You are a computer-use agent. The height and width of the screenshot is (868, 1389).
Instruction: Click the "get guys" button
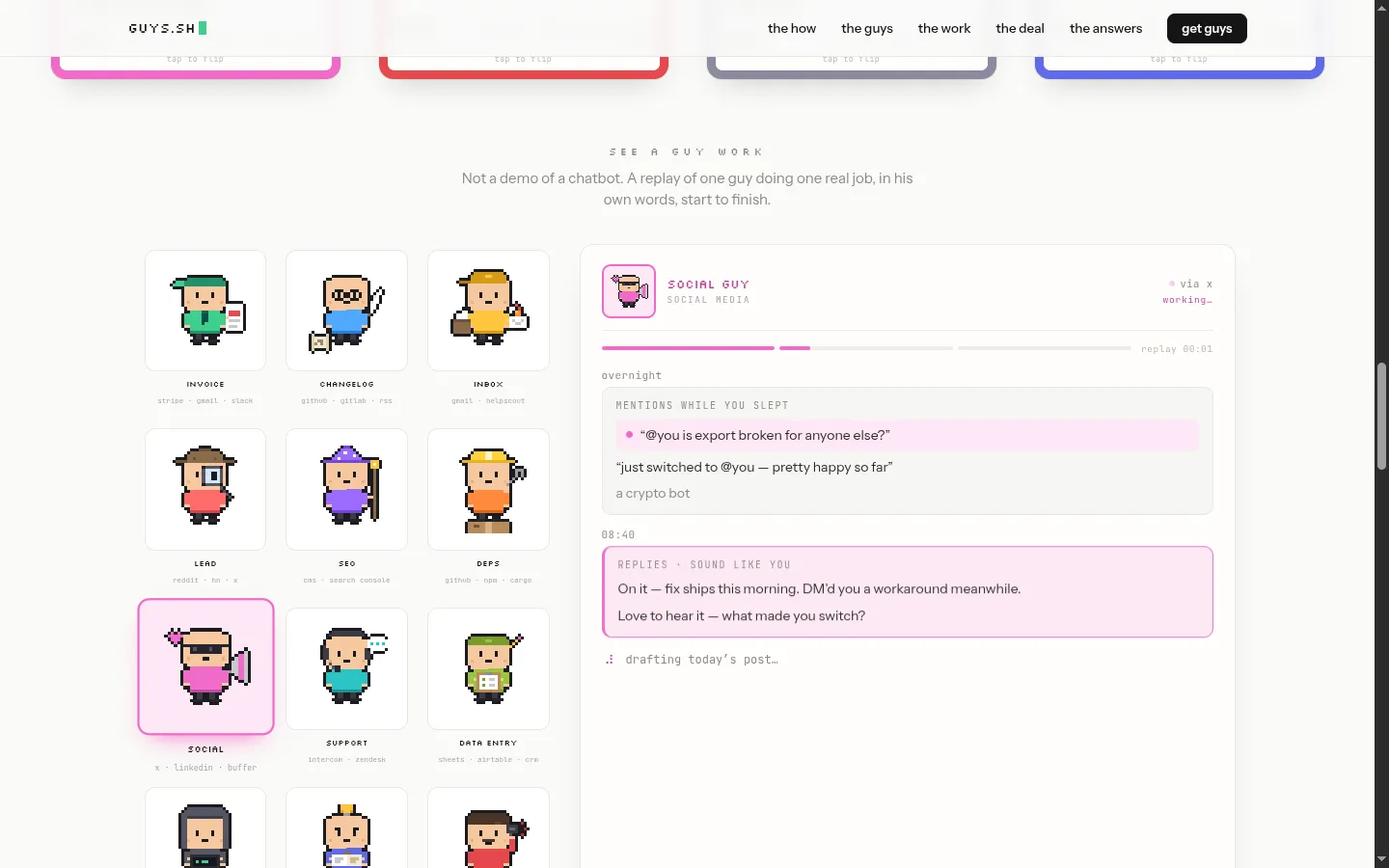click(1207, 29)
